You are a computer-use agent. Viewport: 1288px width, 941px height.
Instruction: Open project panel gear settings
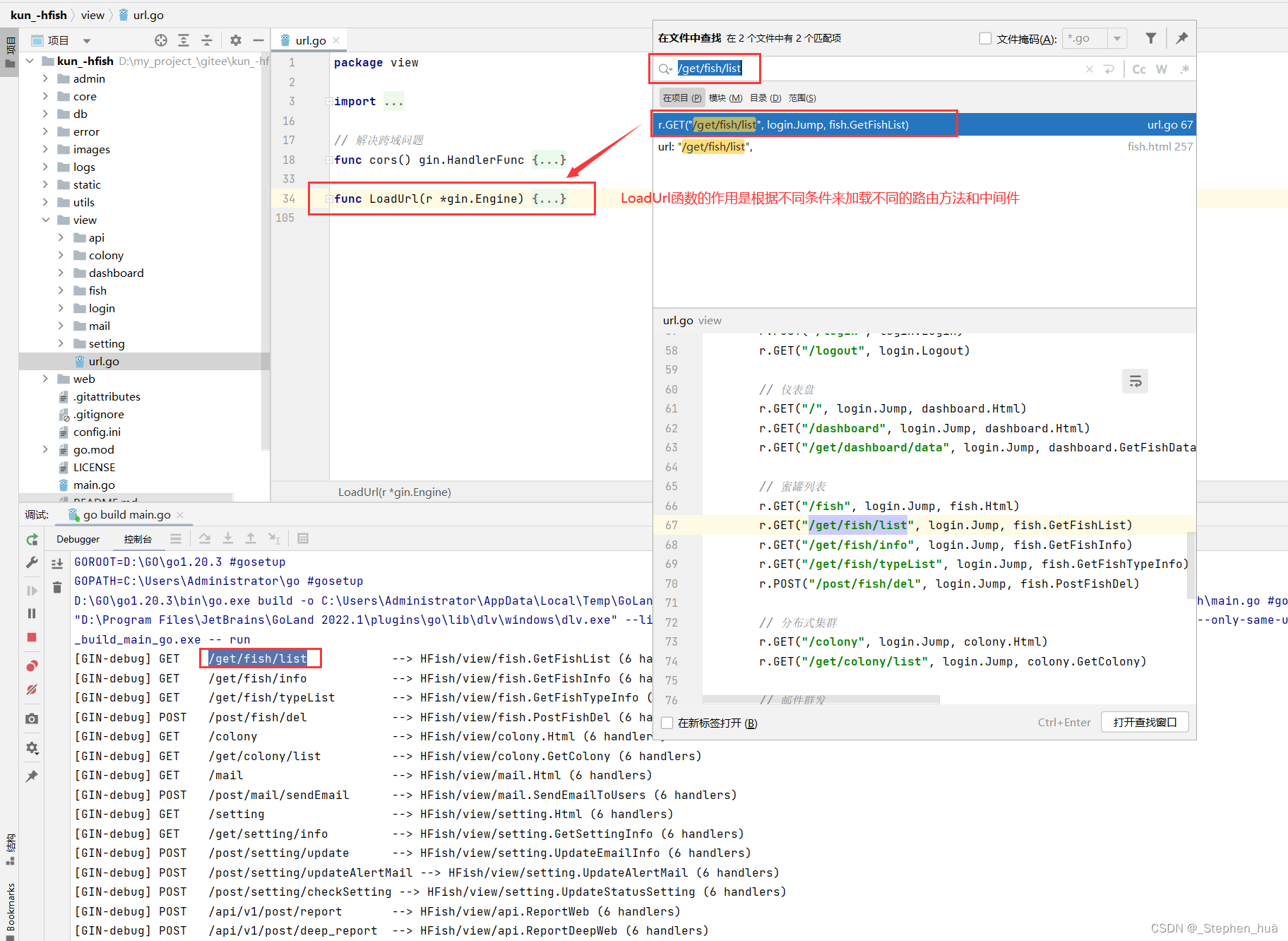(236, 40)
